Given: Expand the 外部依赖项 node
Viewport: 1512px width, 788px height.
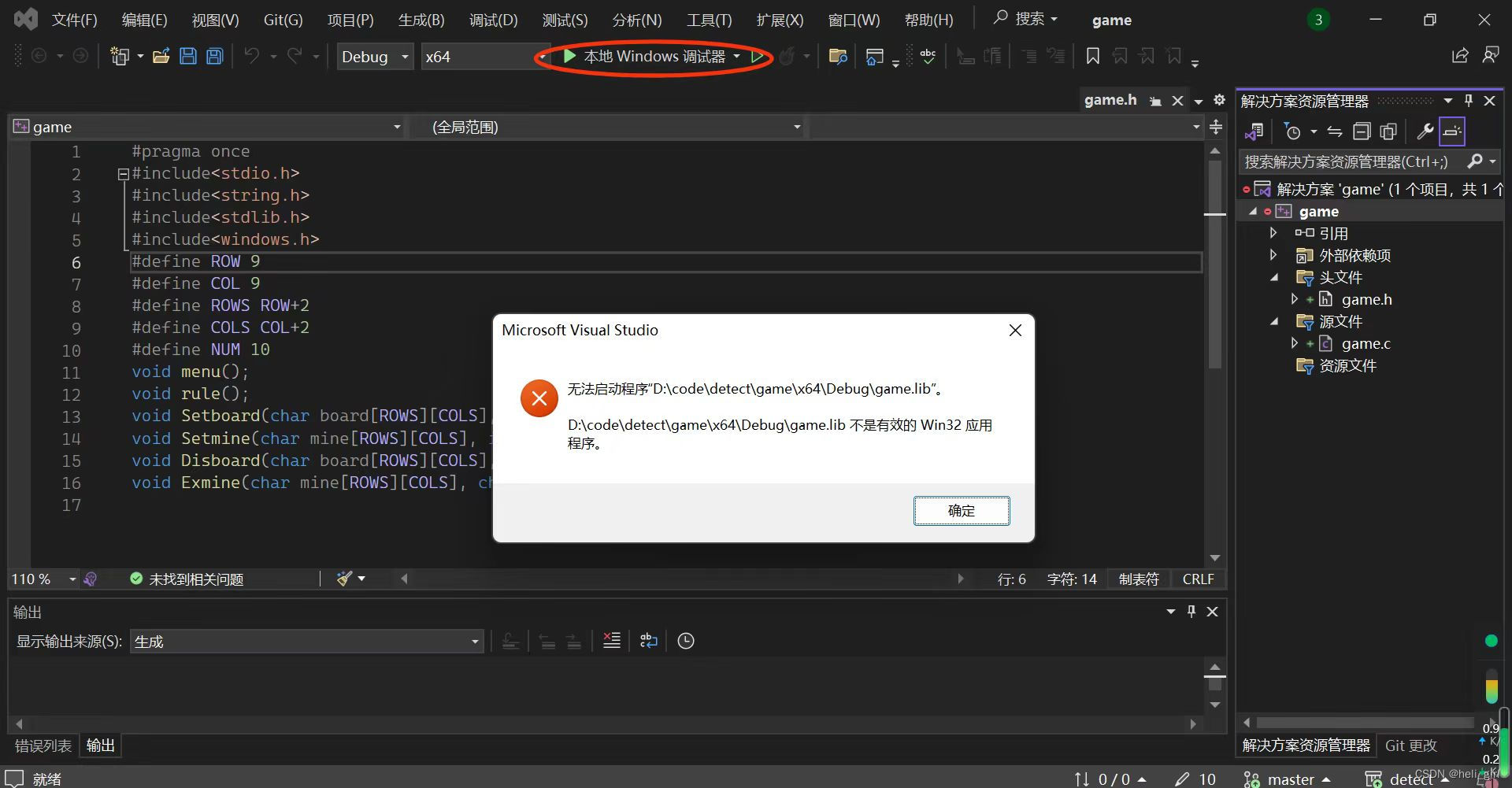Looking at the screenshot, I should pos(1273,255).
